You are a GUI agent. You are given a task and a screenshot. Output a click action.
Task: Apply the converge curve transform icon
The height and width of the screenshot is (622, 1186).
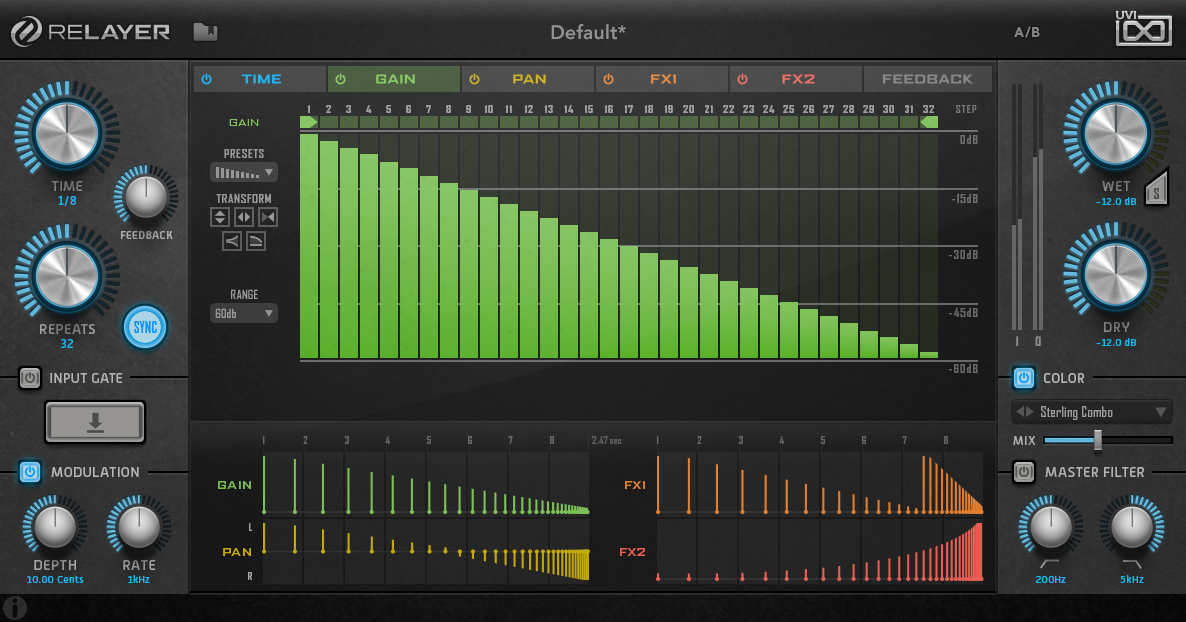[x=231, y=241]
